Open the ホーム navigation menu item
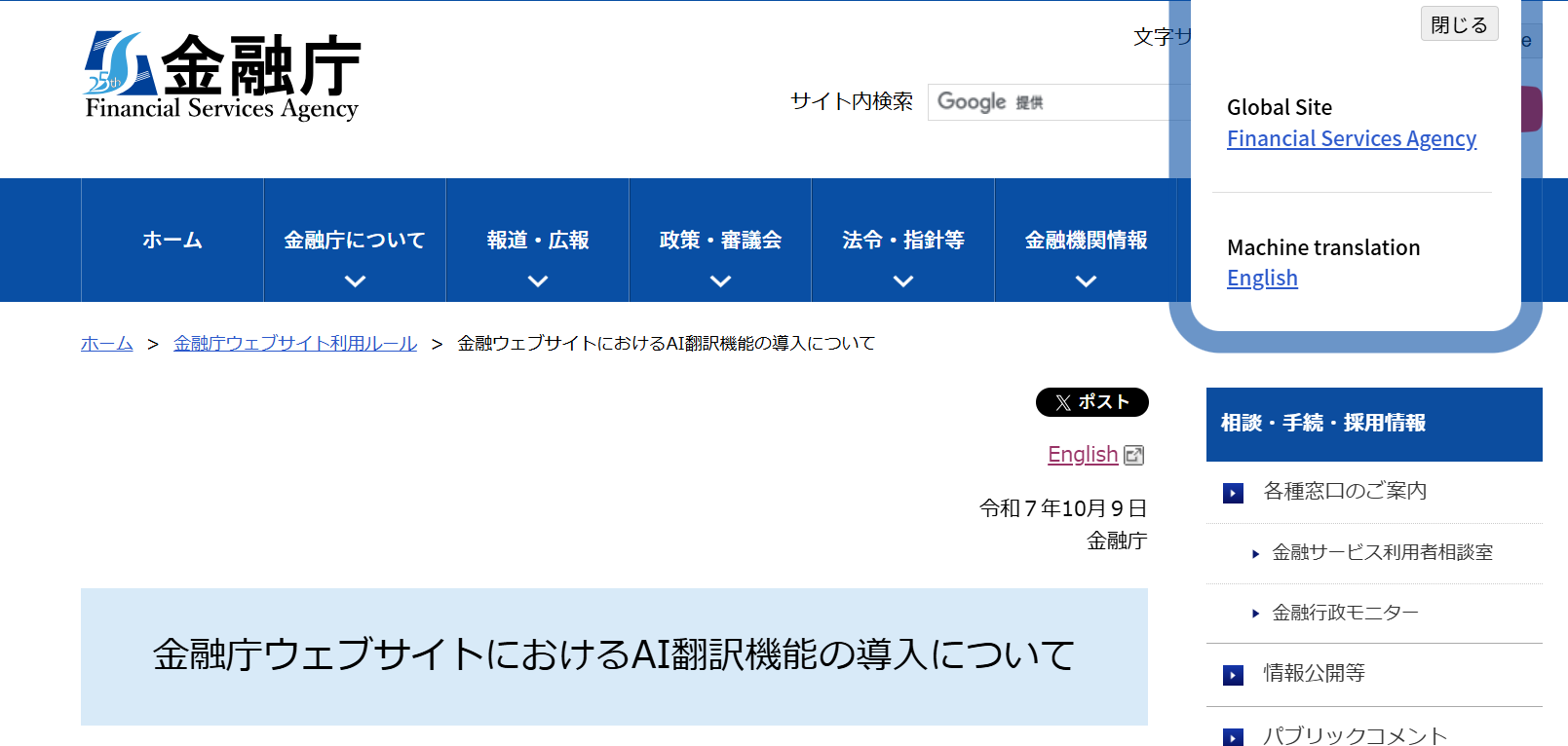 [172, 241]
